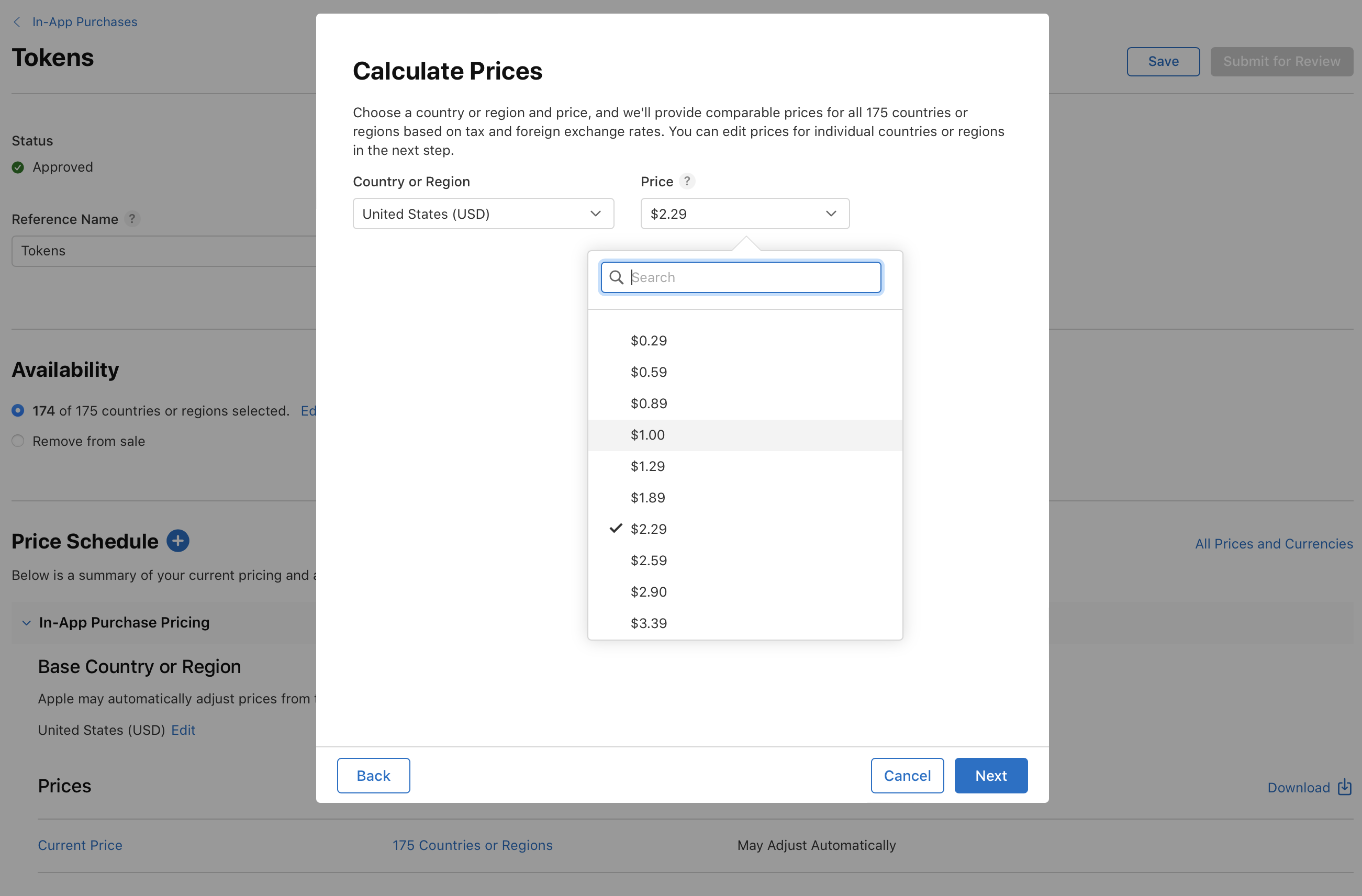Collapse the In-App Purchase Pricing section

coord(26,622)
